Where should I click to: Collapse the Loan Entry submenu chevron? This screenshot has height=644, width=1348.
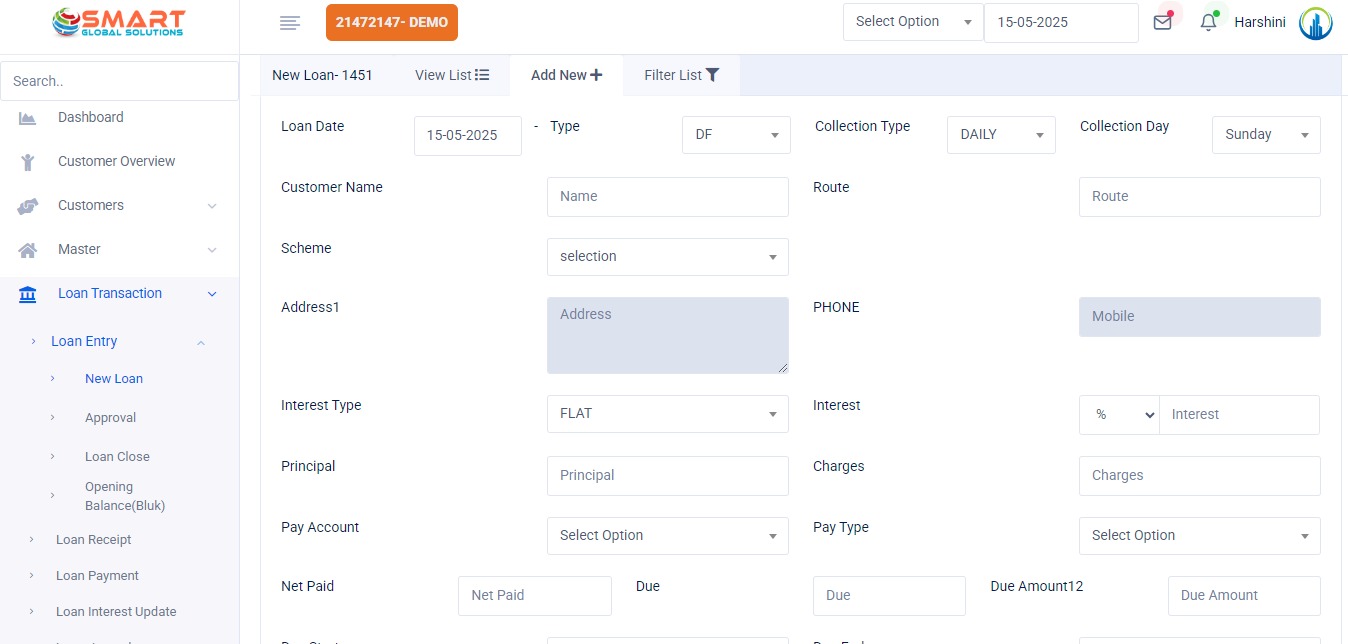click(201, 343)
